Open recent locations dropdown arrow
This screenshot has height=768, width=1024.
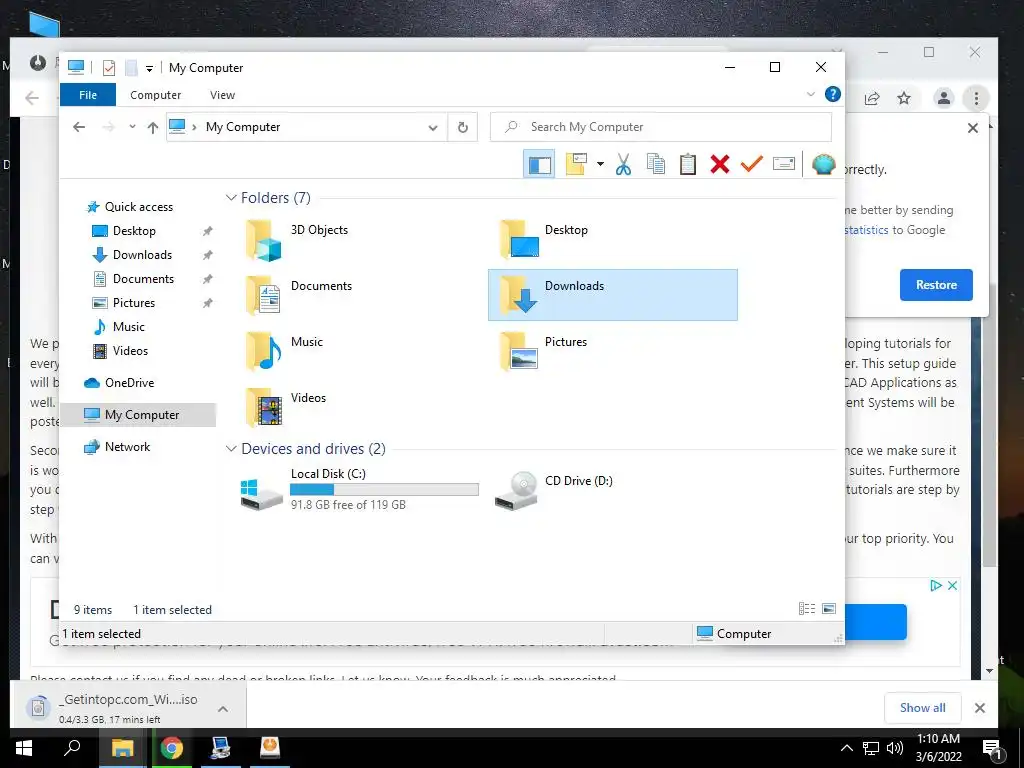(x=132, y=127)
